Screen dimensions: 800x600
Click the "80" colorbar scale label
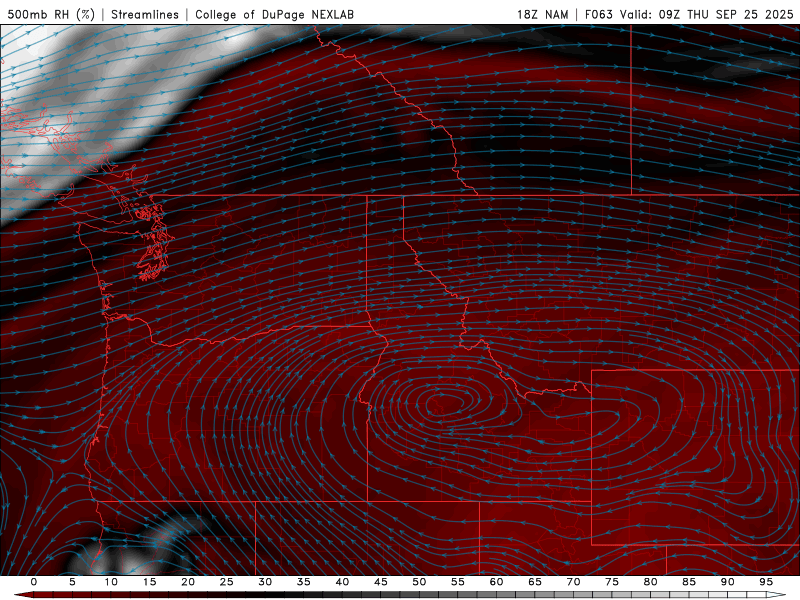(651, 582)
